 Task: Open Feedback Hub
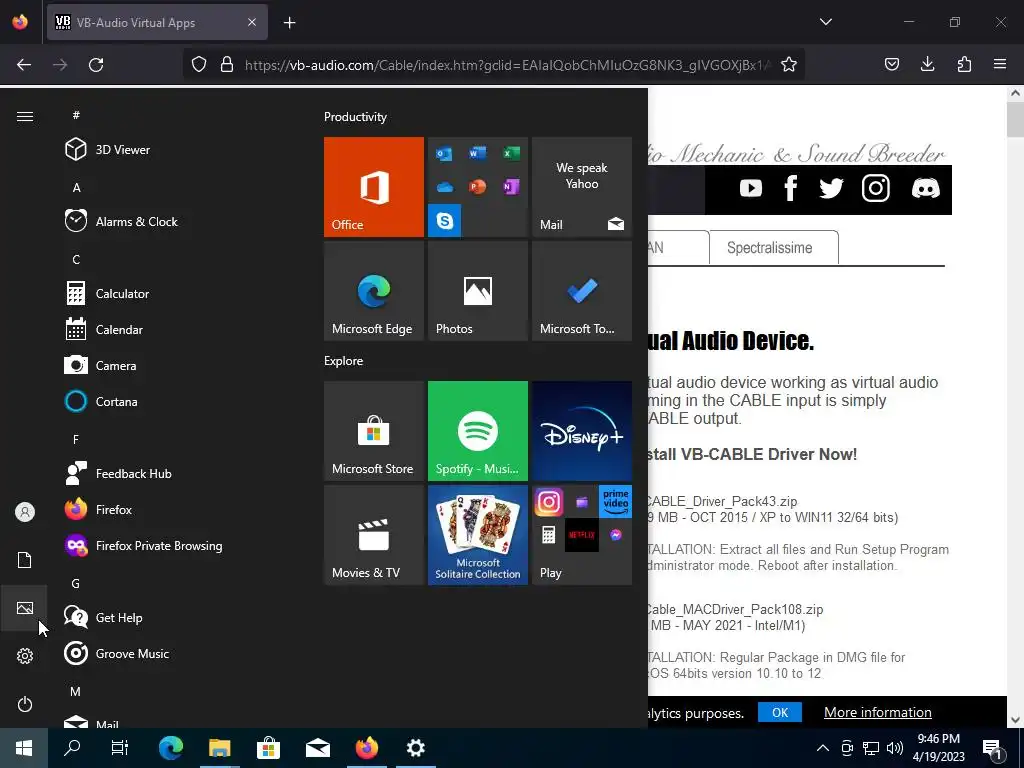pyautogui.click(x=176, y=473)
